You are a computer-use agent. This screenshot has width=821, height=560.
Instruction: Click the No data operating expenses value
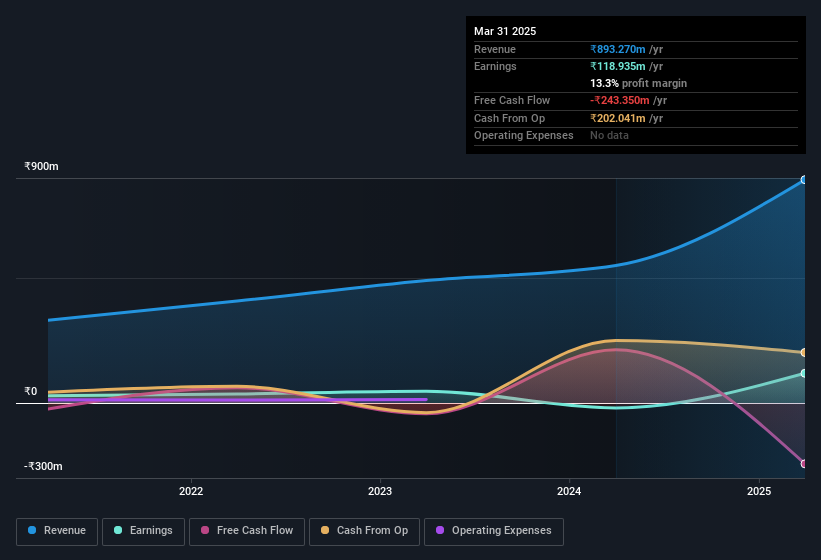[609, 136]
